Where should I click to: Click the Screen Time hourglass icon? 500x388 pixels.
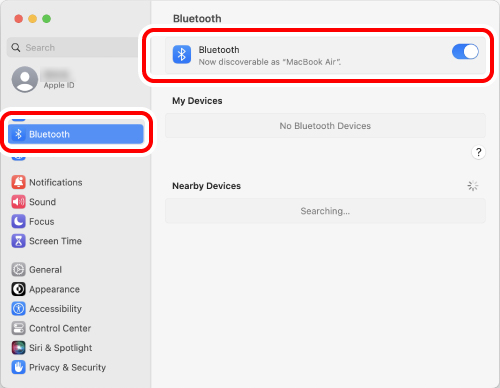[x=18, y=241]
